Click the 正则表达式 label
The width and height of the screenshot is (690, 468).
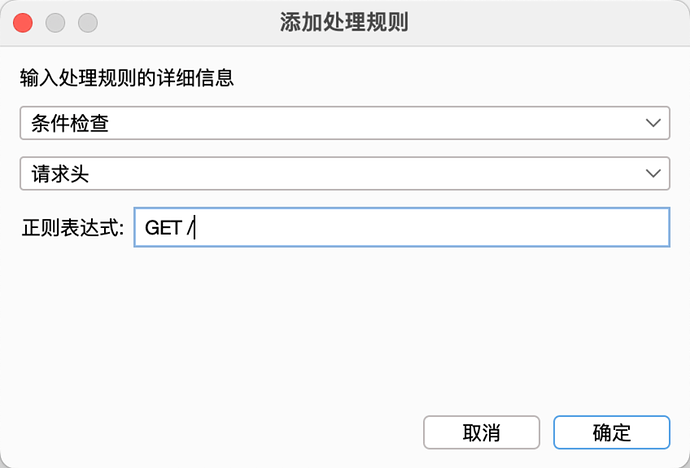[72, 228]
